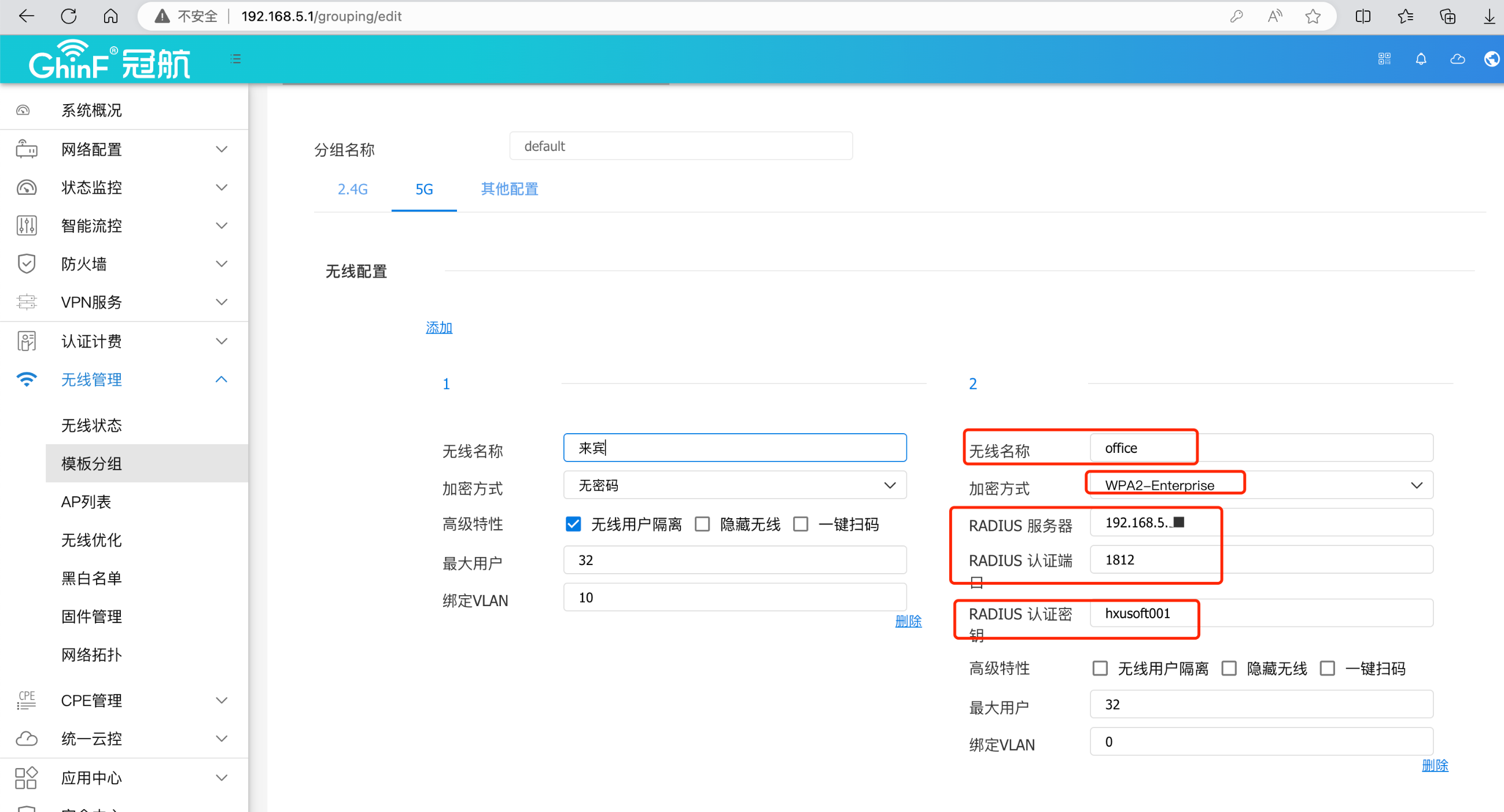Open 加密方式 dropdown showing WPA2-Enterprise

[1261, 485]
